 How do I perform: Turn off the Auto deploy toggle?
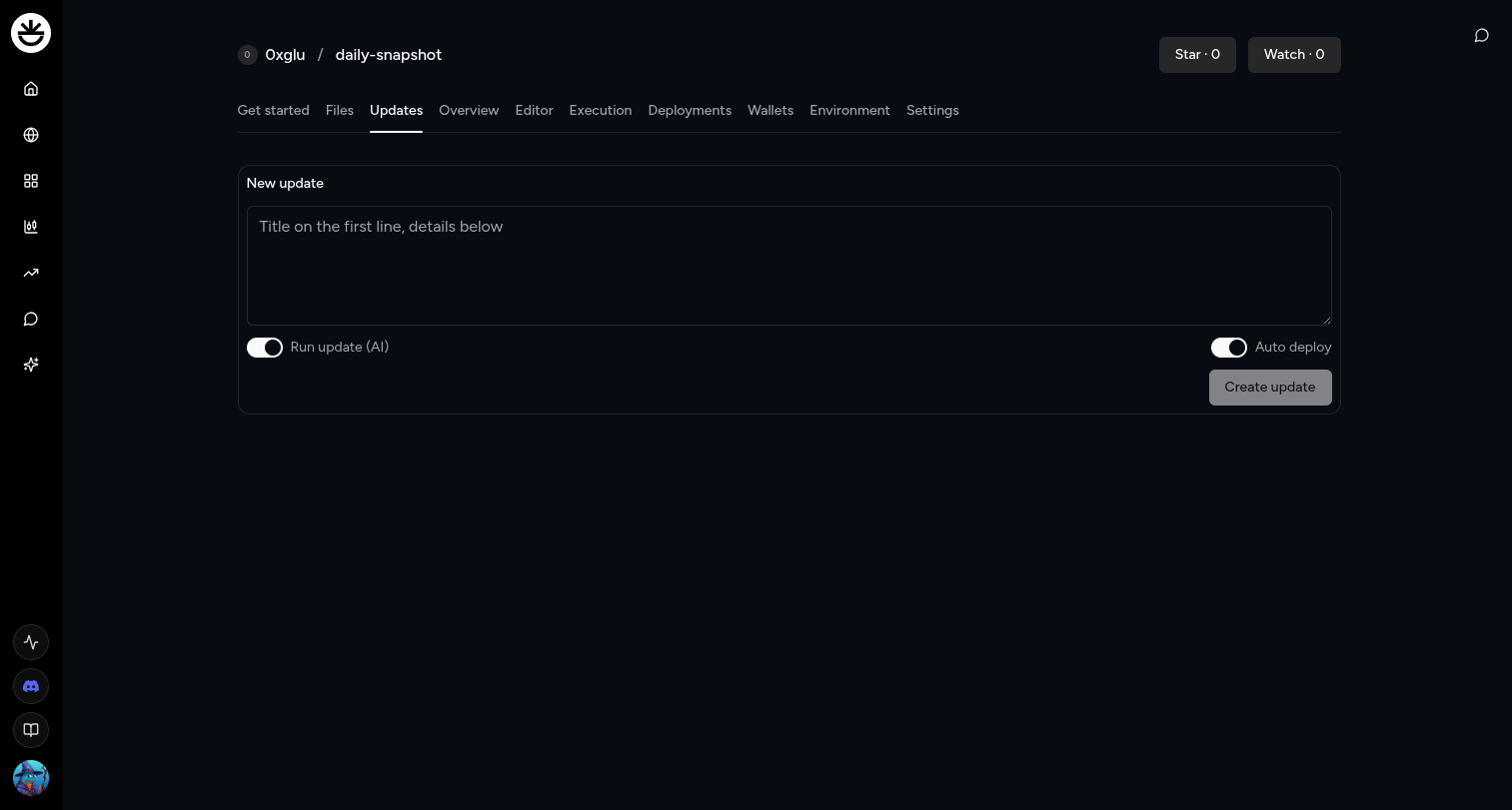tap(1228, 348)
